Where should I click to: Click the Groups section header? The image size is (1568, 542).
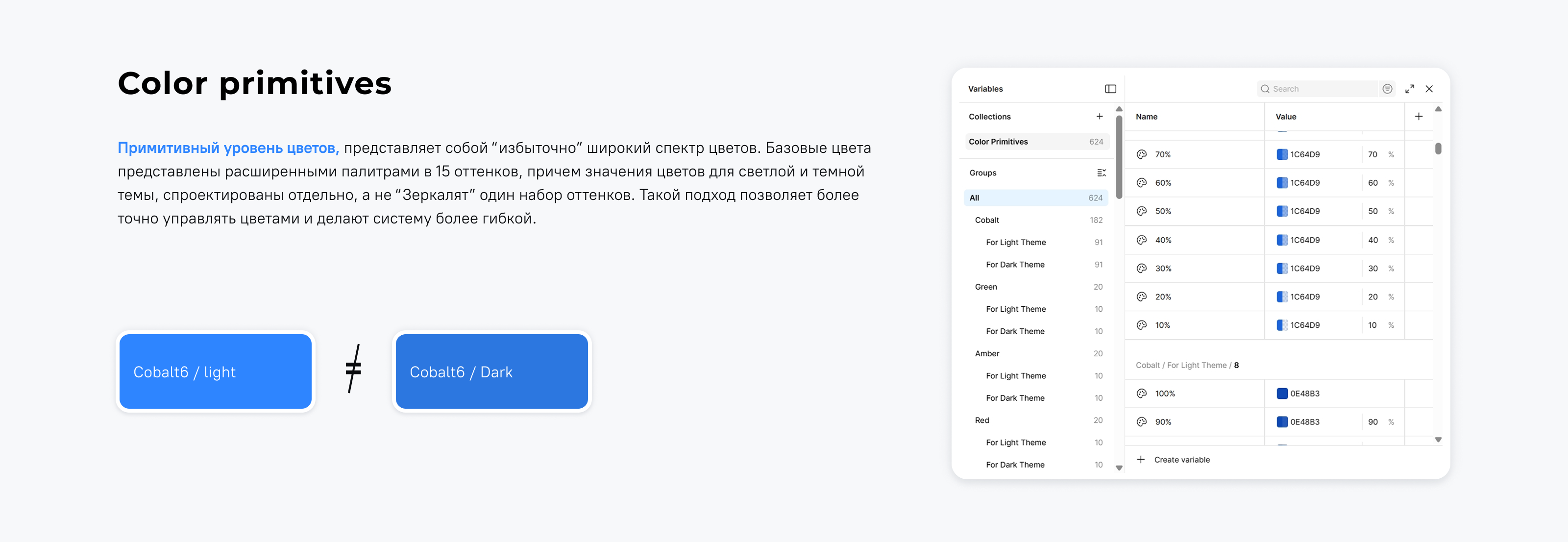[982, 173]
